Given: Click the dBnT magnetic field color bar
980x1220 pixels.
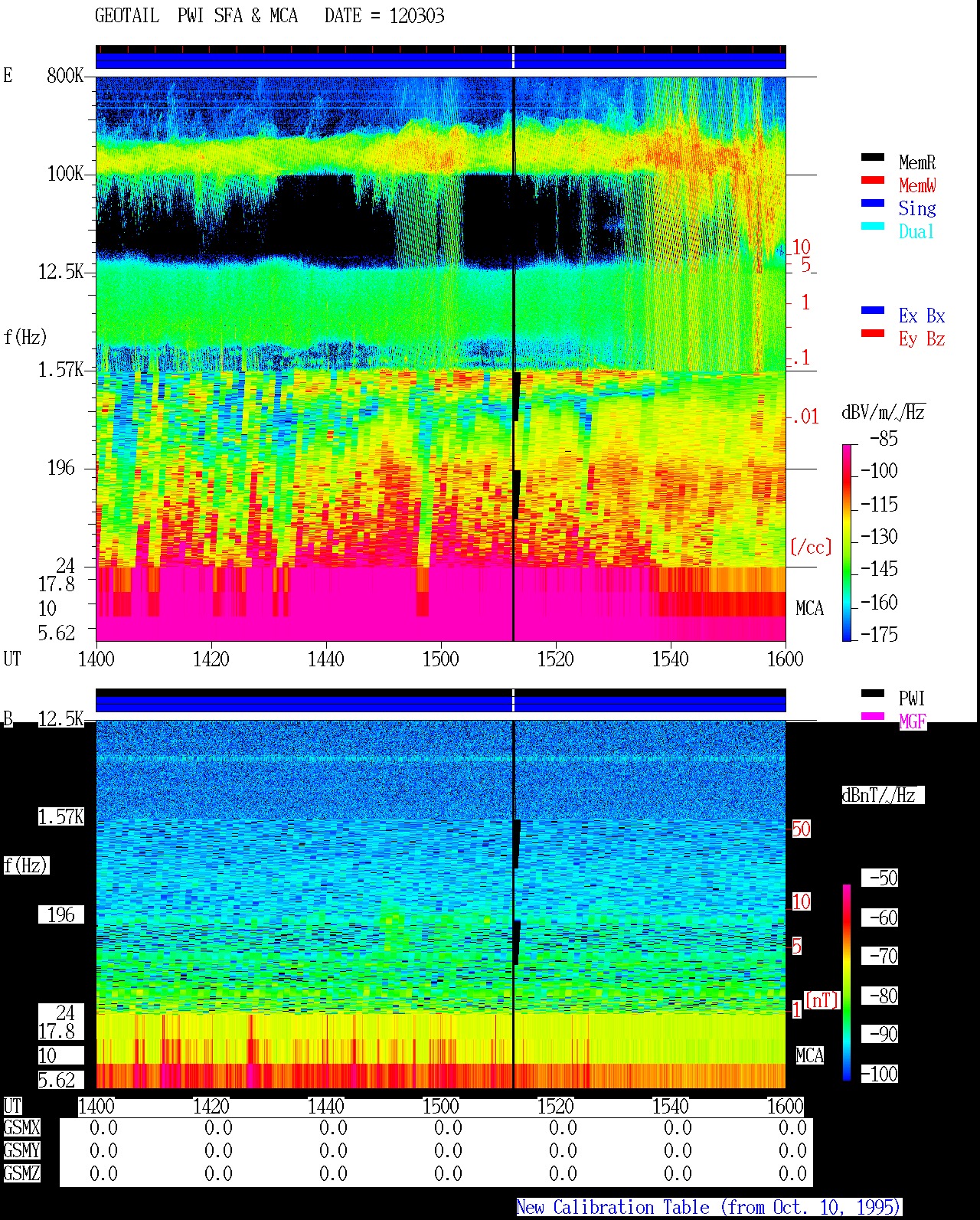Looking at the screenshot, I should tap(847, 983).
